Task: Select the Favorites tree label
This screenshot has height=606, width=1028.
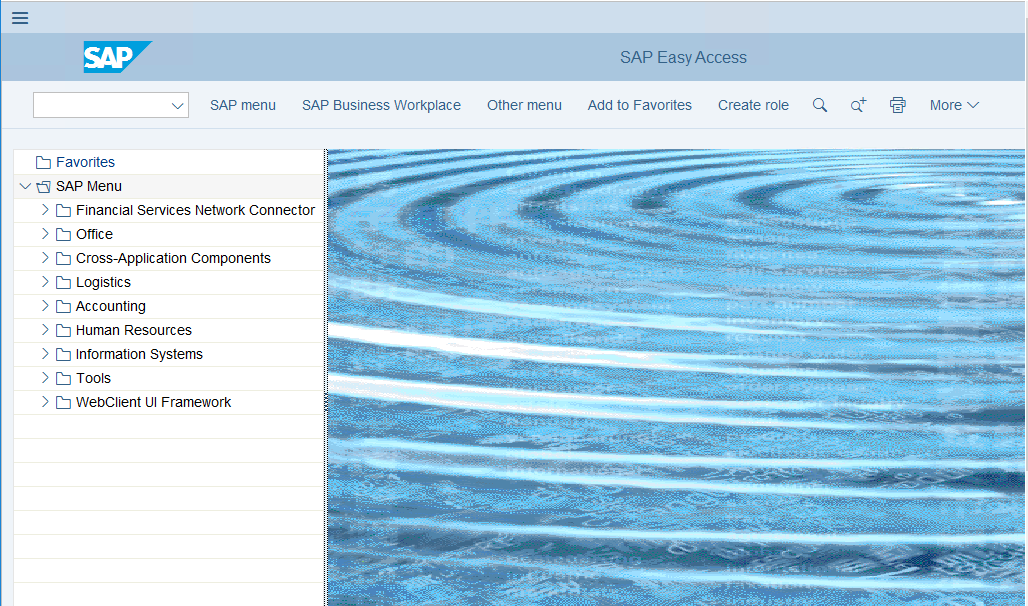Action: tap(85, 162)
